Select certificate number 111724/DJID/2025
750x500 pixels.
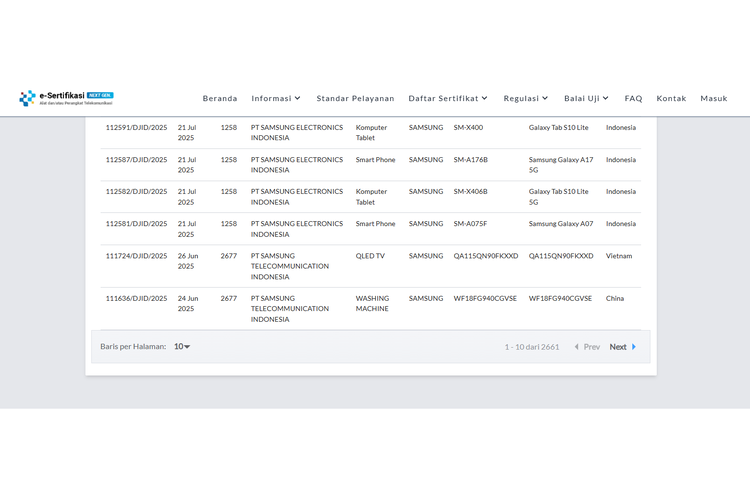[136, 256]
